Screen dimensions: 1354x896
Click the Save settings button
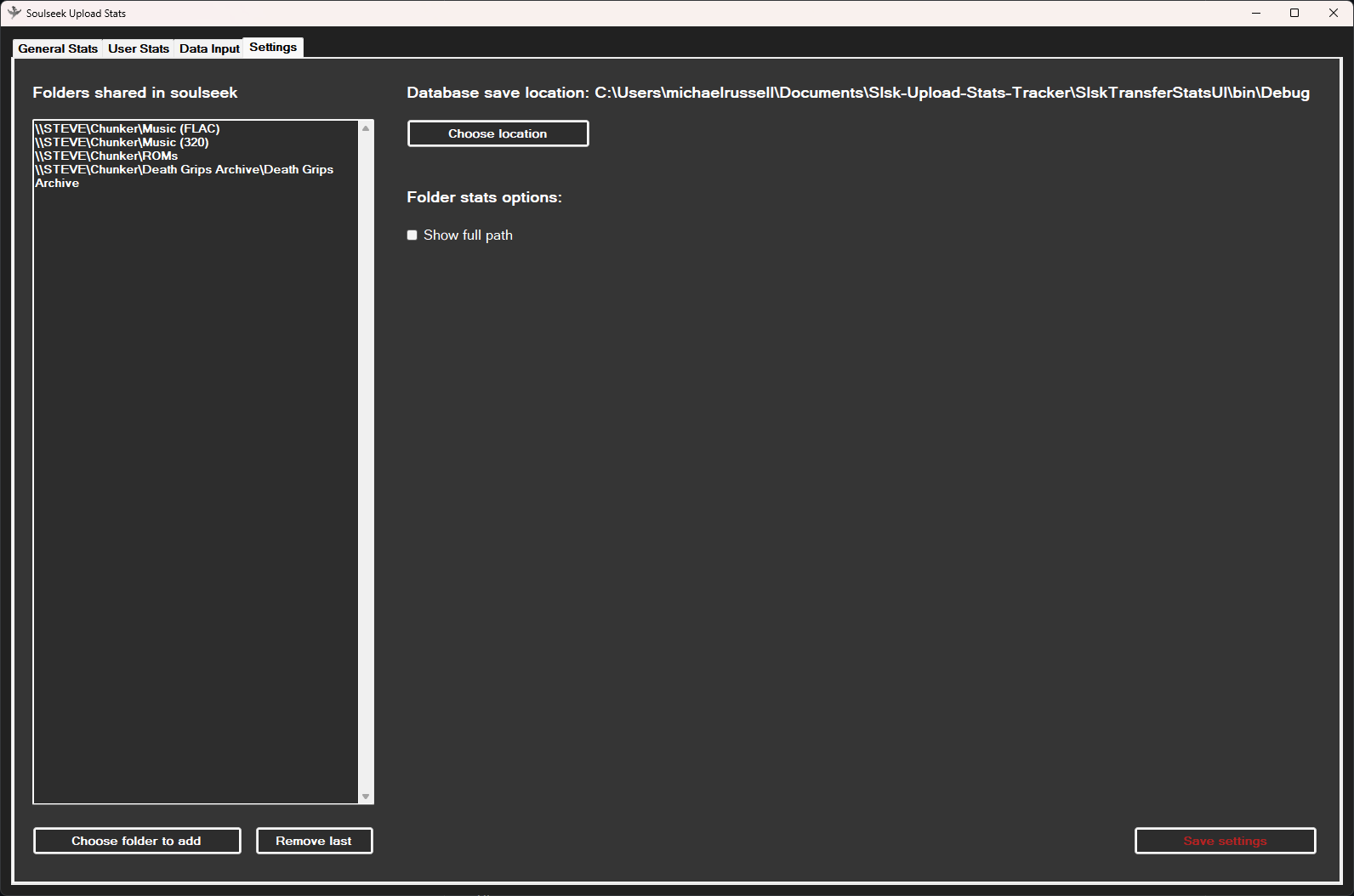pyautogui.click(x=1225, y=841)
